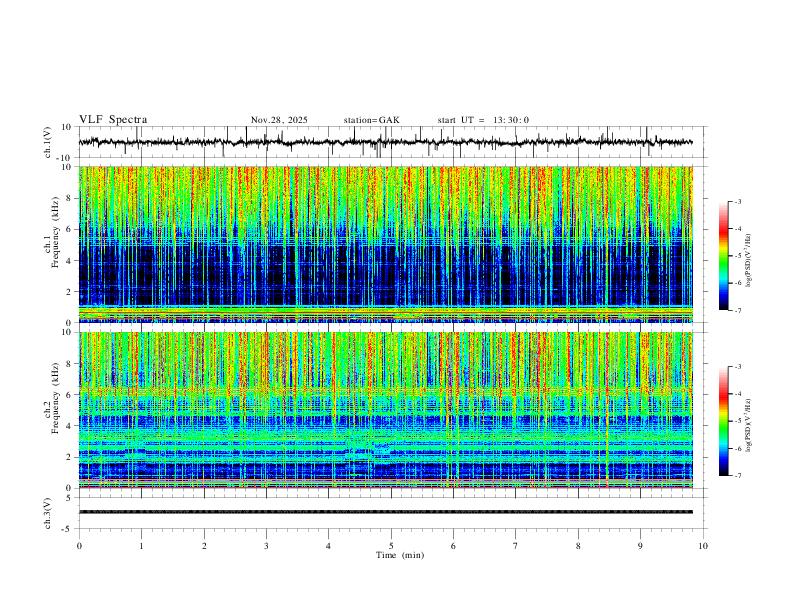Click the ch.1 'Frequency (kHz)' axis label
The height and width of the screenshot is (612, 792).
[x=56, y=232]
